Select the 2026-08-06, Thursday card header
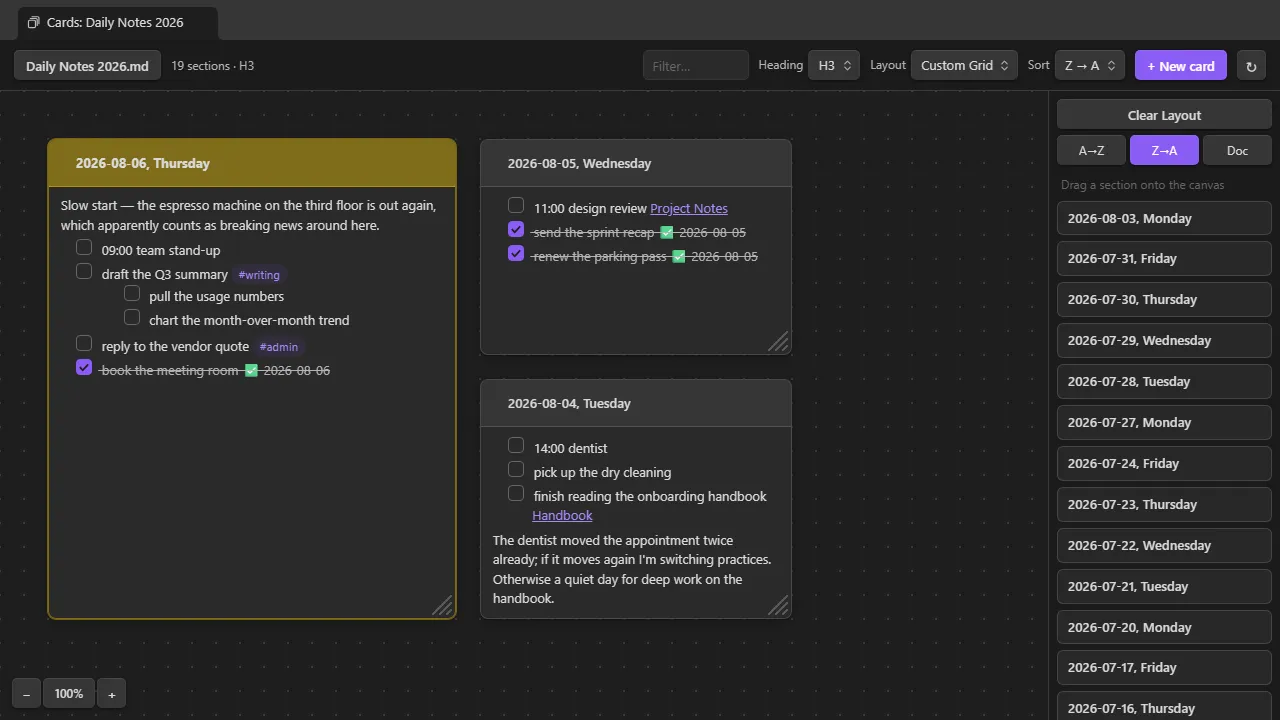This screenshot has width=1280, height=720. [252, 163]
